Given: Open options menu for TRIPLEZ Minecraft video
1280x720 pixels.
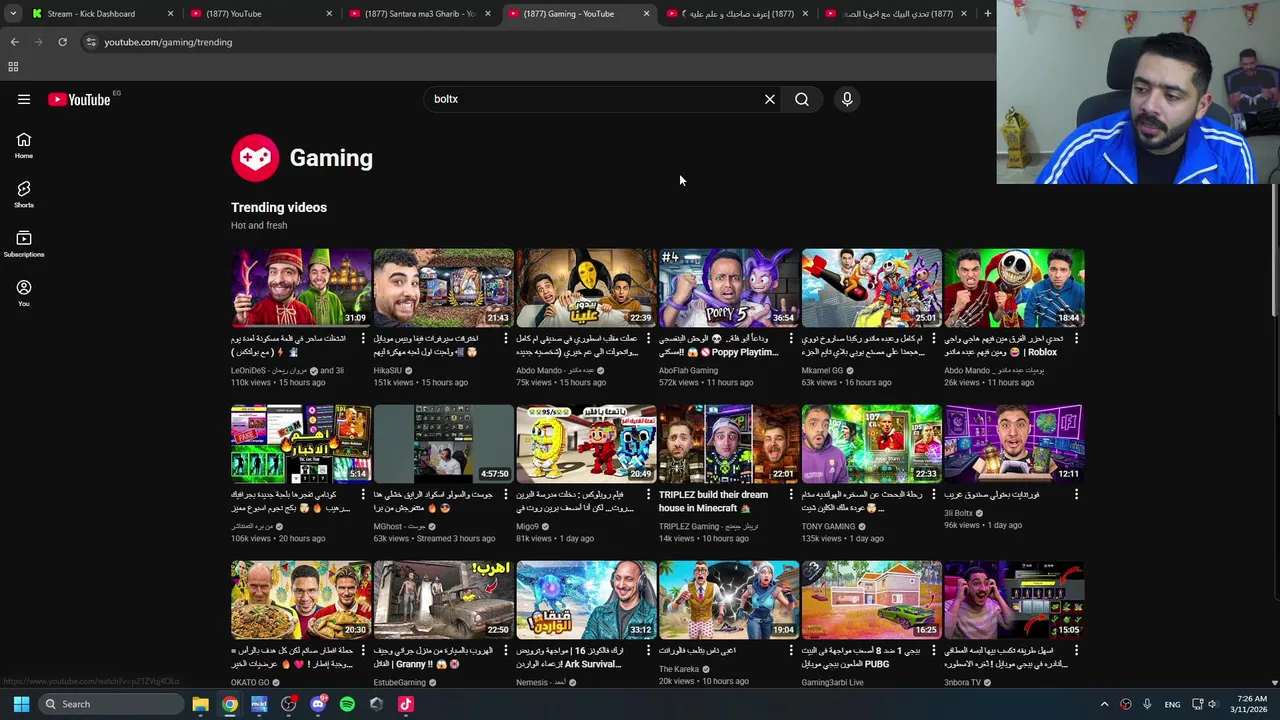Looking at the screenshot, I should coord(791,495).
